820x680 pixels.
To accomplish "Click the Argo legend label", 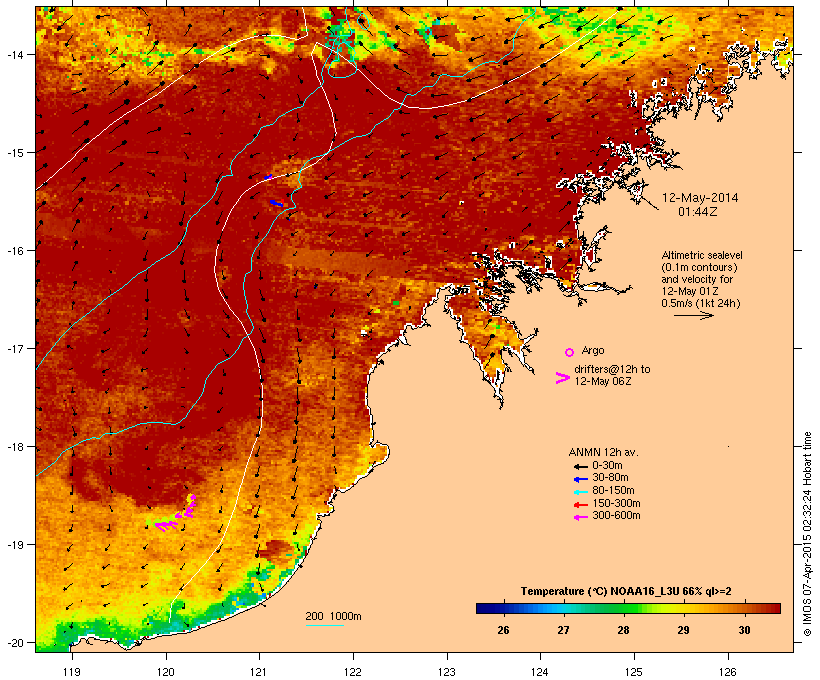I will tap(593, 350).
